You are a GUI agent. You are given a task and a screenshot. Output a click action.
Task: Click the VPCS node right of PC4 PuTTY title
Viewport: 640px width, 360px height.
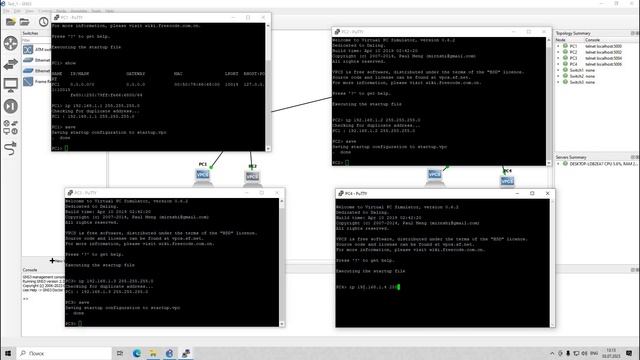pyautogui.click(x=507, y=180)
